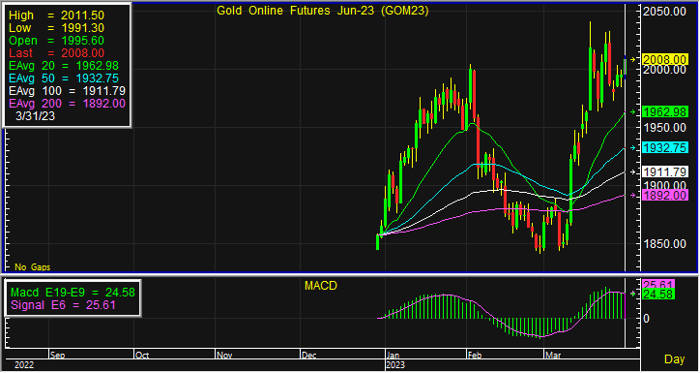Click the white 1911.79 price axis tag
This screenshot has width=700, height=373.
[x=665, y=171]
